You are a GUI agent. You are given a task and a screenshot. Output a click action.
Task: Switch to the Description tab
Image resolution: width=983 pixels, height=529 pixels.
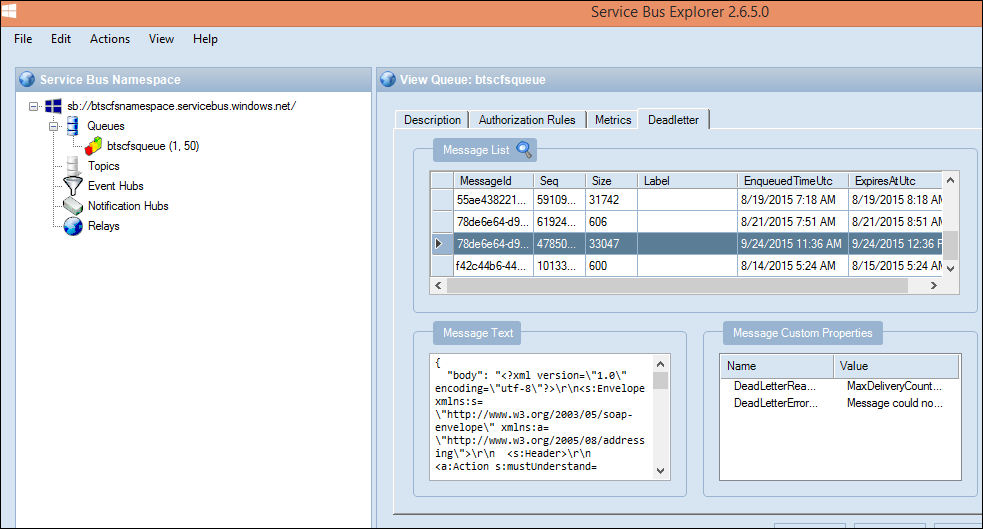[x=432, y=120]
